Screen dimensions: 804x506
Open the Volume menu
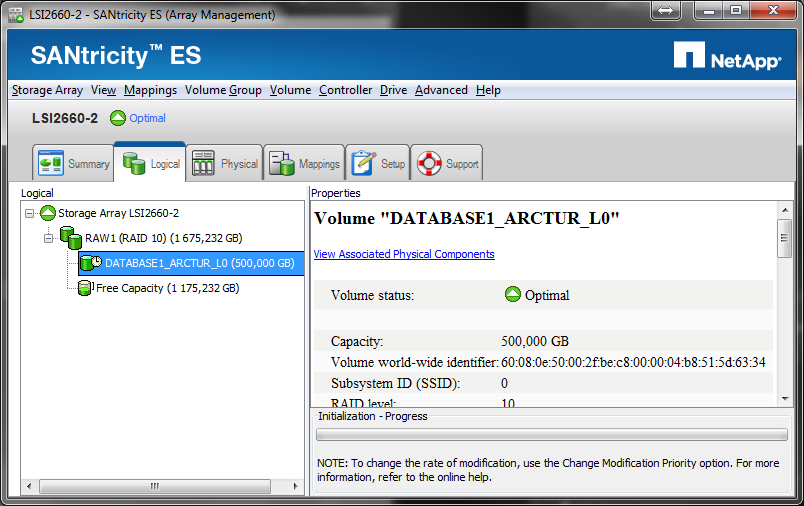point(290,90)
